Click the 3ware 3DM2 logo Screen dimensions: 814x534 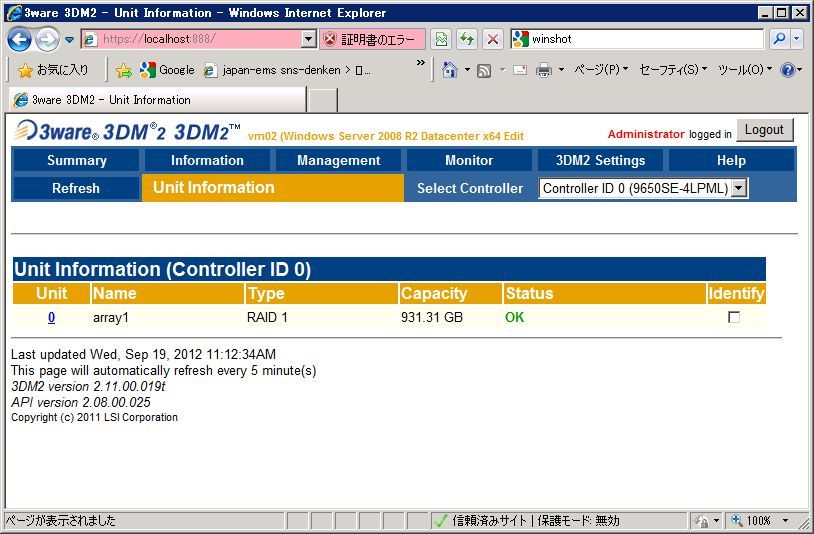pos(127,131)
